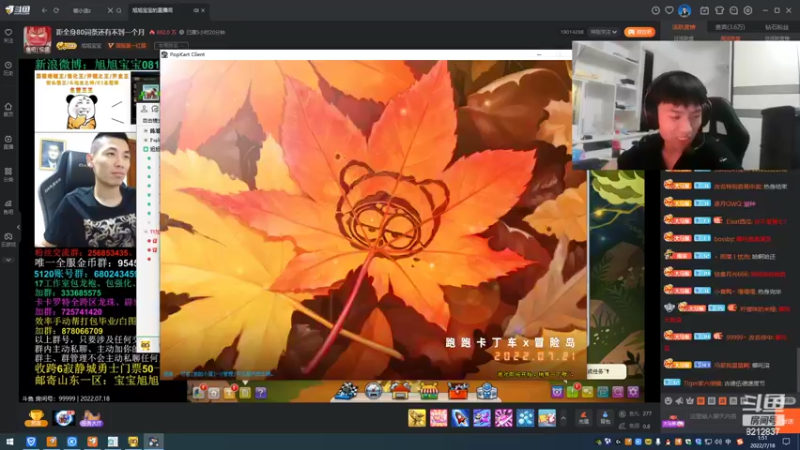Image resolution: width=800 pixels, height=450 pixels.
Task: Click the rocket gift icon in the gift bar
Action: pos(460,418)
